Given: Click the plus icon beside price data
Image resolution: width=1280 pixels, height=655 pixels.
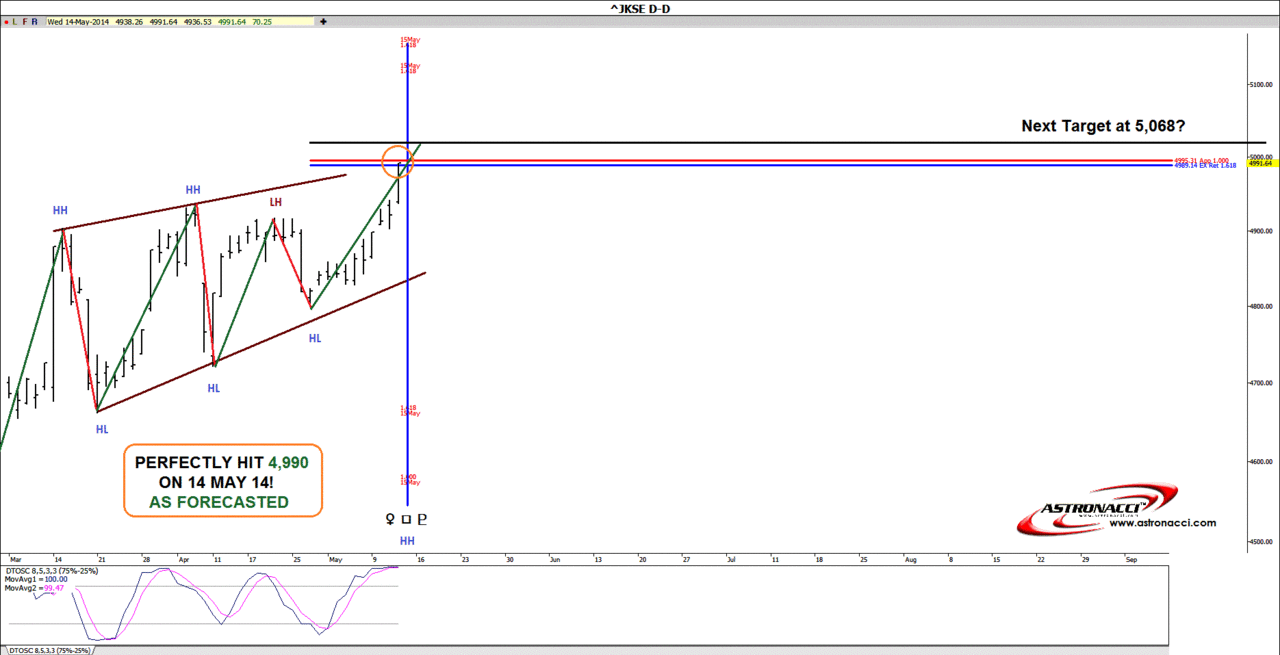Looking at the screenshot, I should click(323, 20).
